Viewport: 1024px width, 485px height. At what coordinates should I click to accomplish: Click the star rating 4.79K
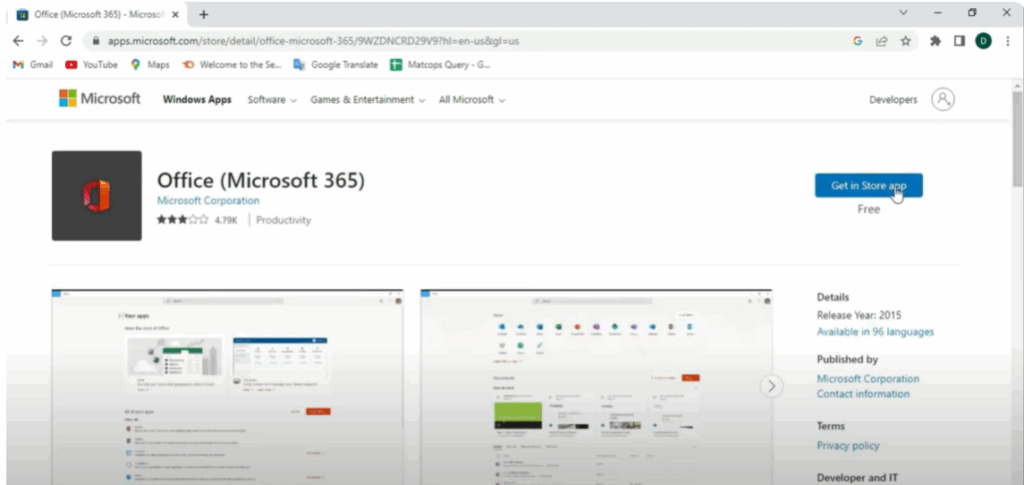(197, 220)
